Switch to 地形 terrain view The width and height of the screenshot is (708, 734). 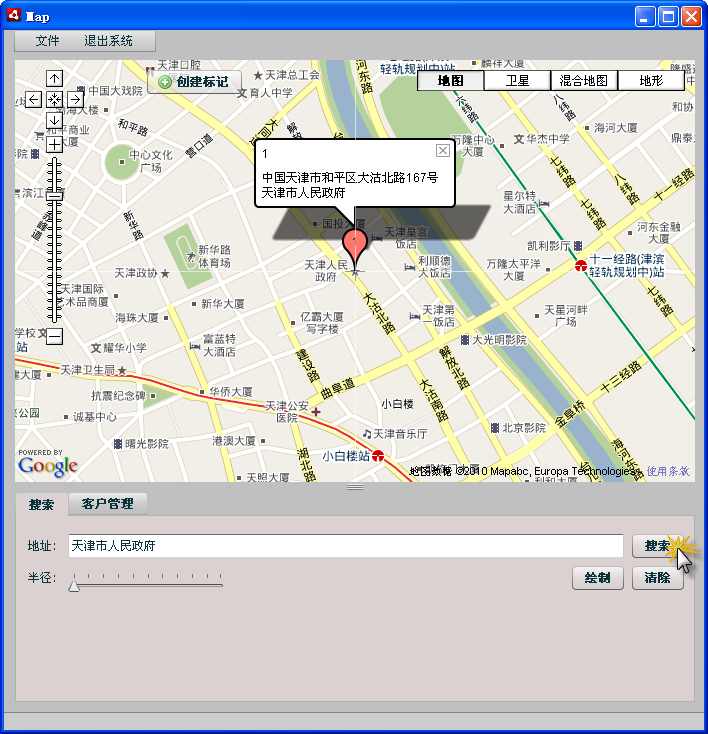coord(651,81)
